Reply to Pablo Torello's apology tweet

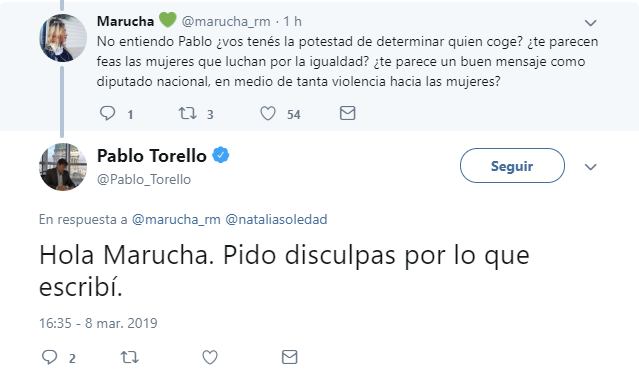coord(50,357)
